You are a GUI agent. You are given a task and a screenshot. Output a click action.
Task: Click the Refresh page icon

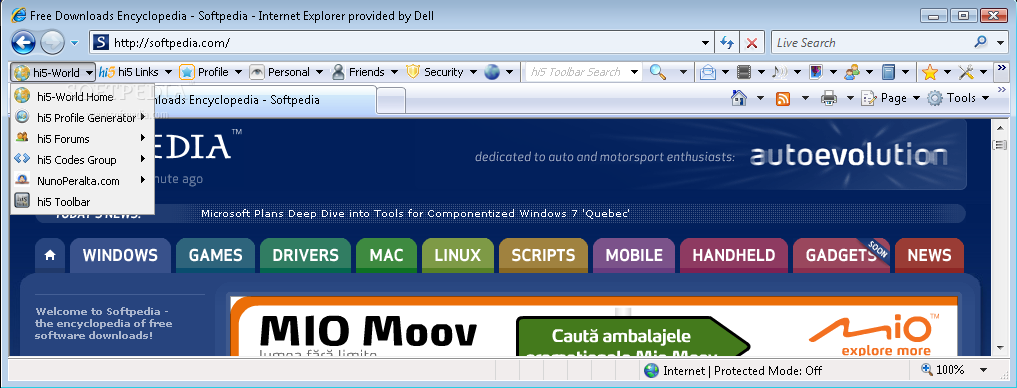[x=727, y=43]
